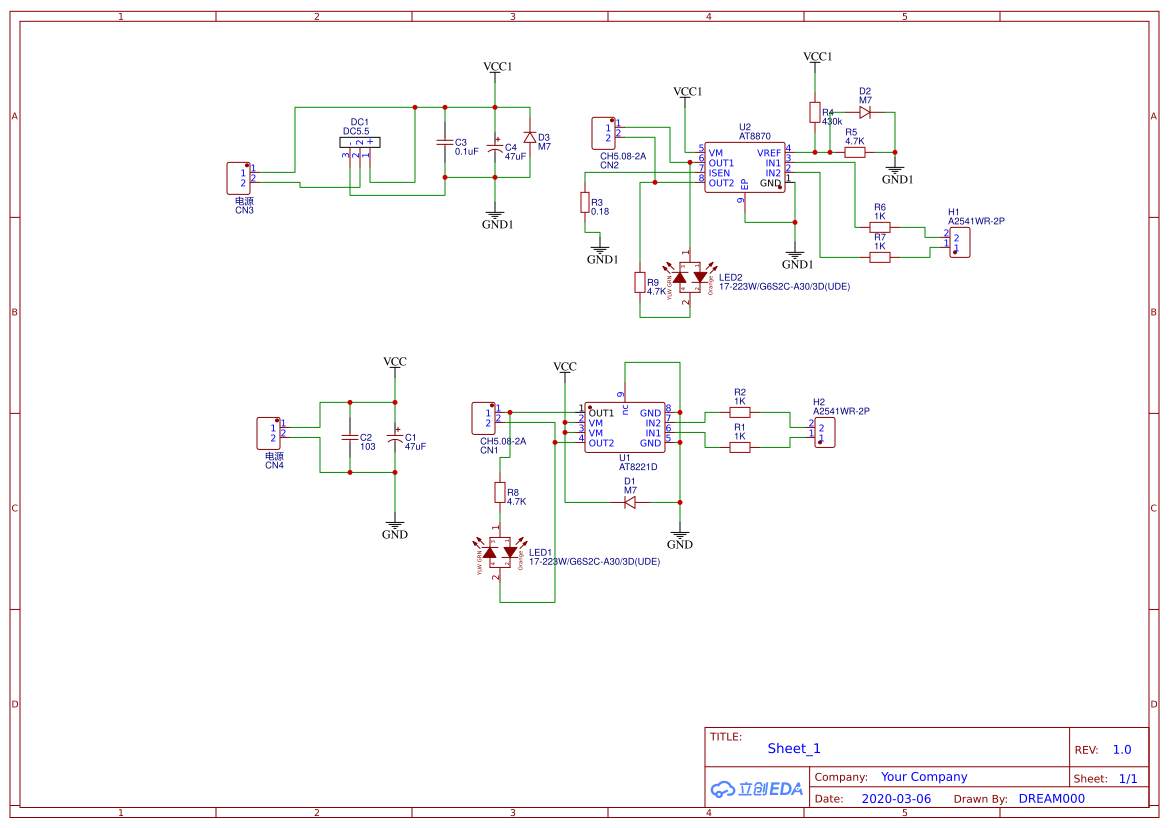Image resolution: width=1169 pixels, height=828 pixels.
Task: Click the CN2 CH5.08-2A connector symbol
Action: click(603, 133)
